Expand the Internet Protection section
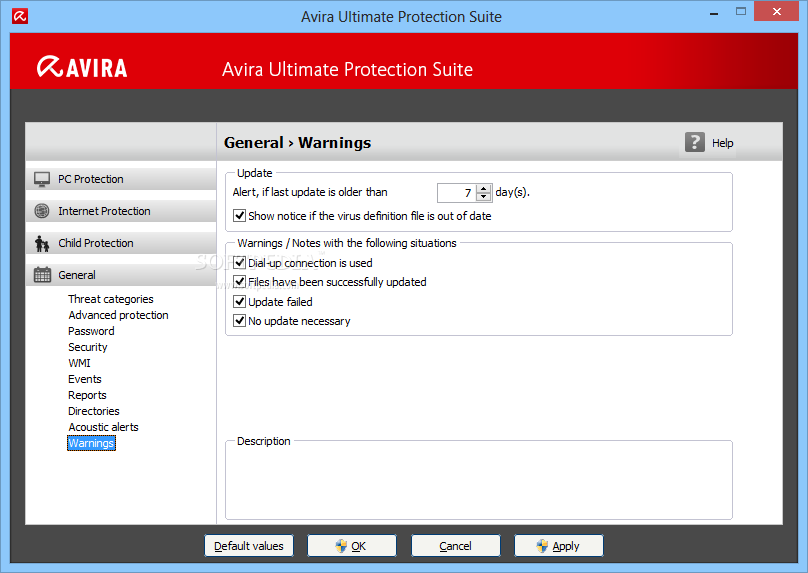The height and width of the screenshot is (573, 808). tap(121, 211)
